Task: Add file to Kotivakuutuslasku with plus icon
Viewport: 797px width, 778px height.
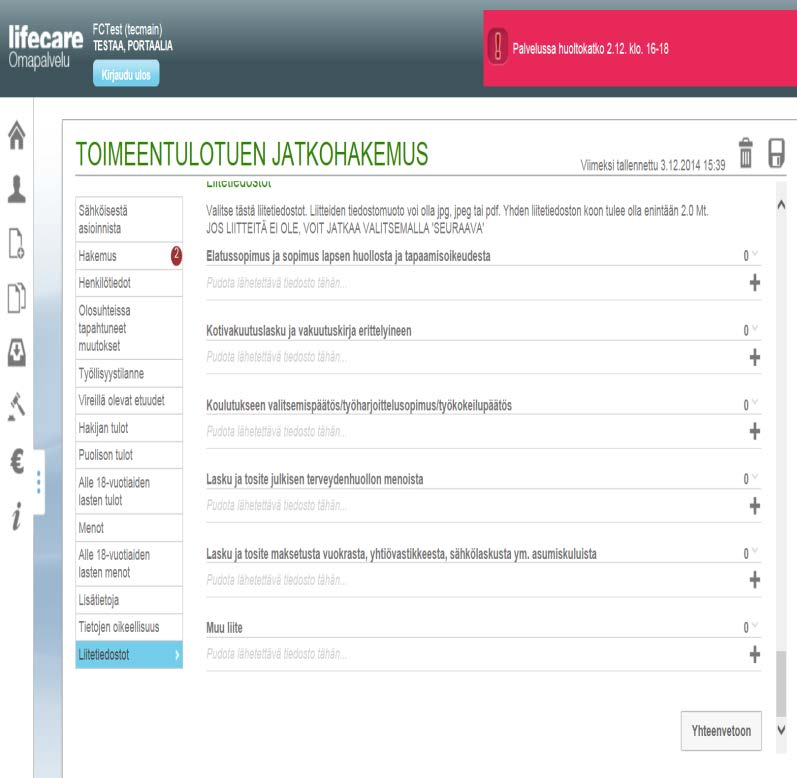Action: pyautogui.click(x=755, y=357)
